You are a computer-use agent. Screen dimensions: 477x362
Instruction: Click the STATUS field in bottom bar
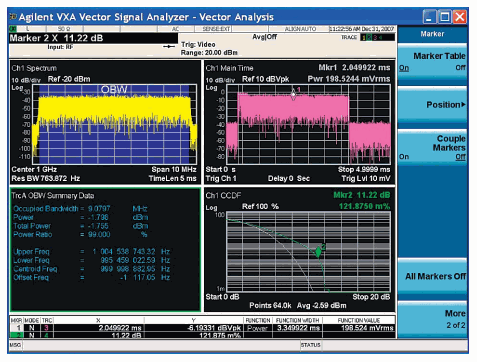point(310,345)
